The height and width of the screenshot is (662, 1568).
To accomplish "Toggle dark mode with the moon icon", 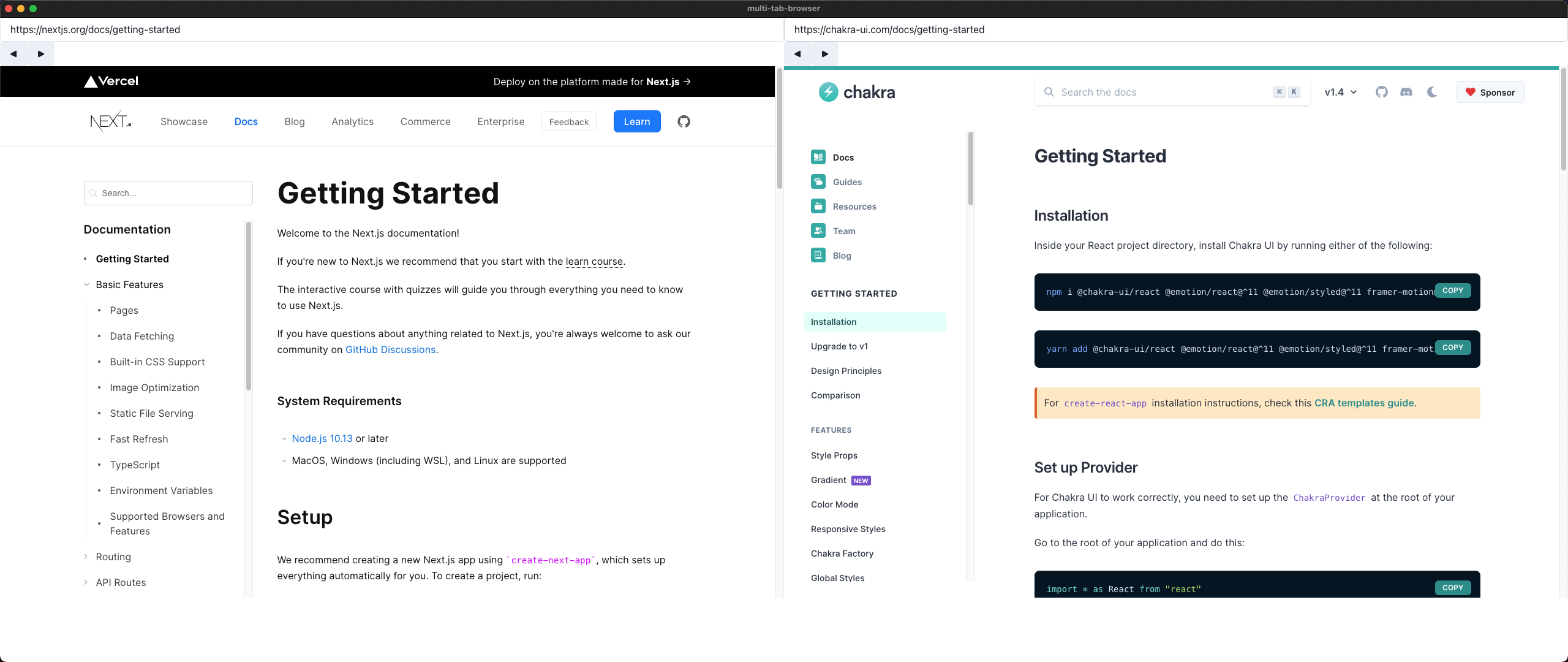I will coord(1432,92).
